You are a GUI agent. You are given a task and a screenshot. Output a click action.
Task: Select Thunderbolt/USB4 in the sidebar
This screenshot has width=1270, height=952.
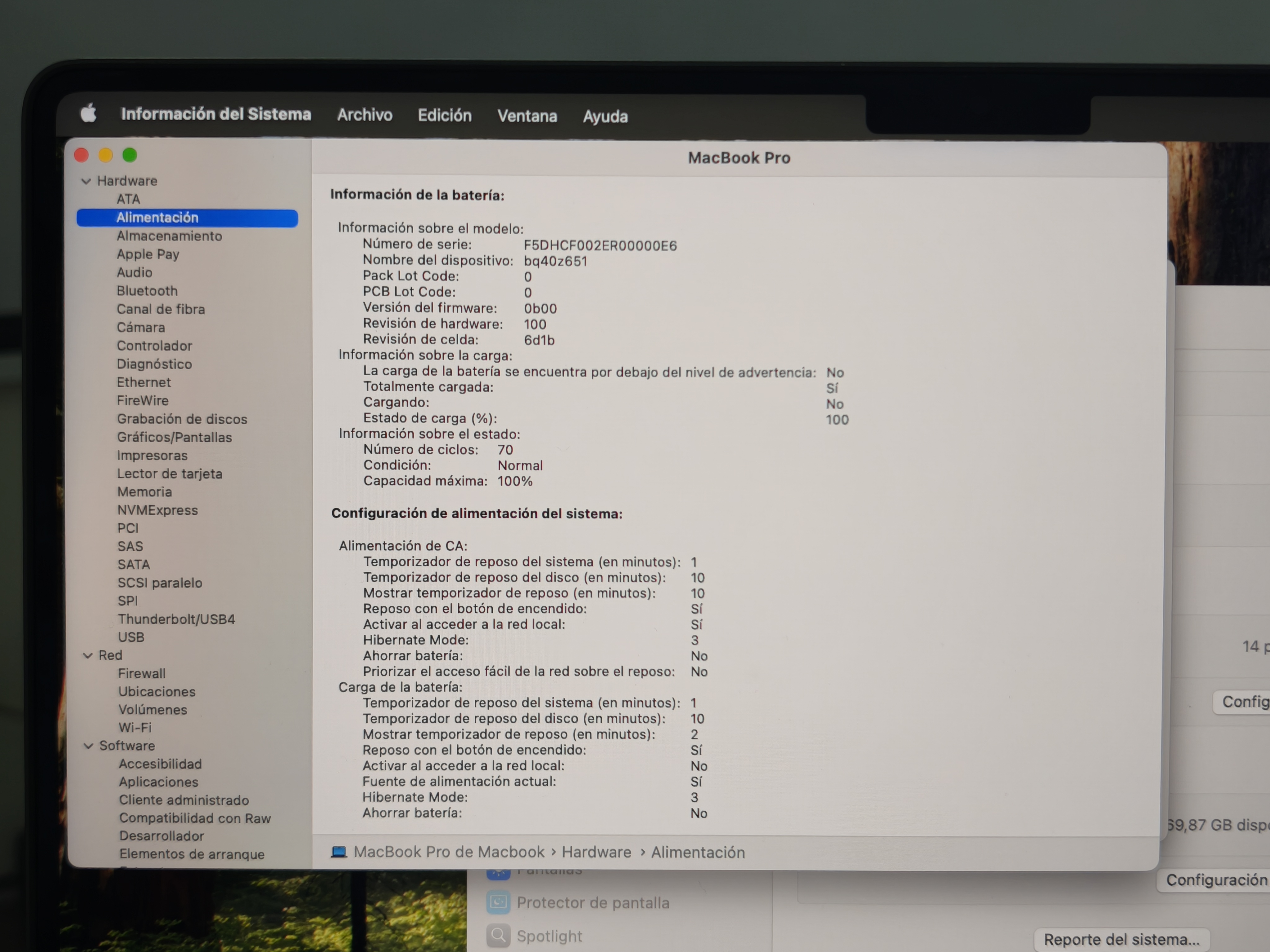pyautogui.click(x=176, y=619)
